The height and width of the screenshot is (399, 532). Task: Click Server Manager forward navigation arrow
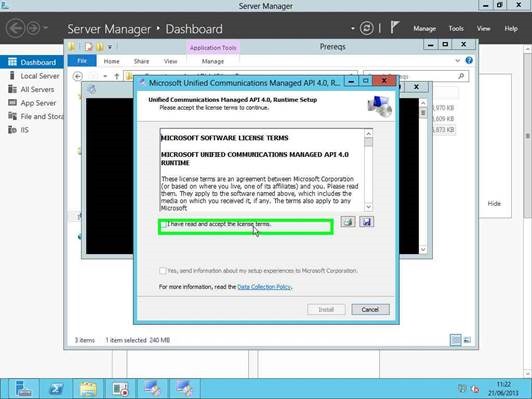[33, 28]
